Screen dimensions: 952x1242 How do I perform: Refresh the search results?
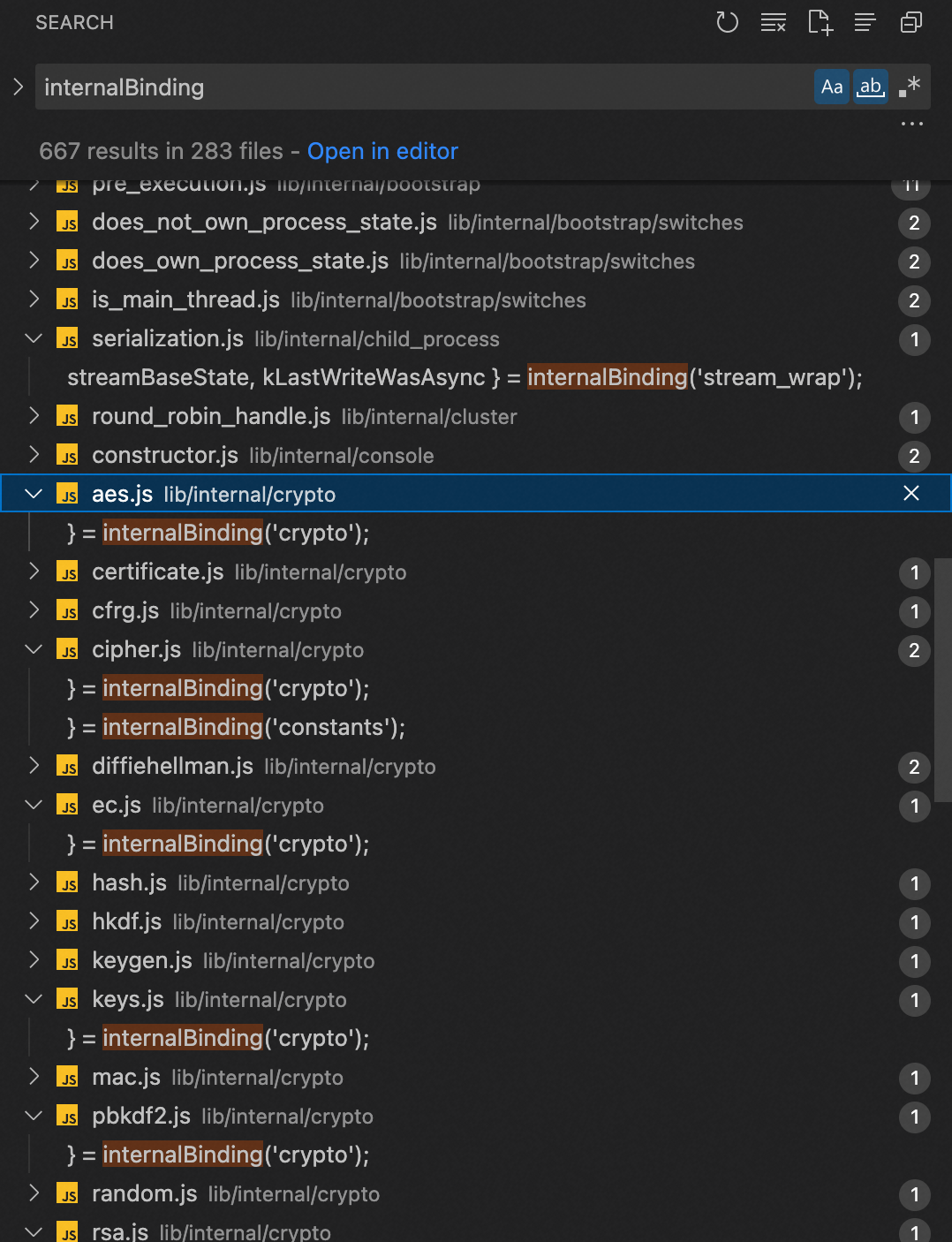[727, 22]
